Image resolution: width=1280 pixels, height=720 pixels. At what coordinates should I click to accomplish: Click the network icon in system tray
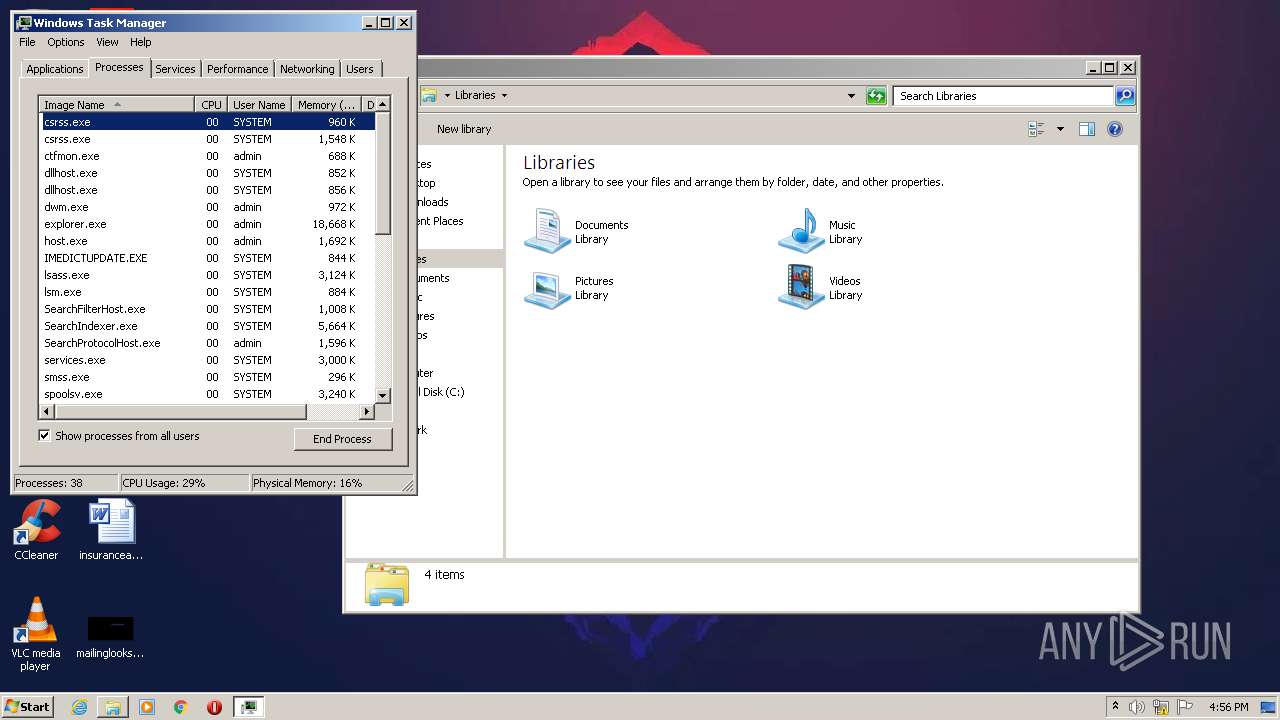coord(1161,707)
